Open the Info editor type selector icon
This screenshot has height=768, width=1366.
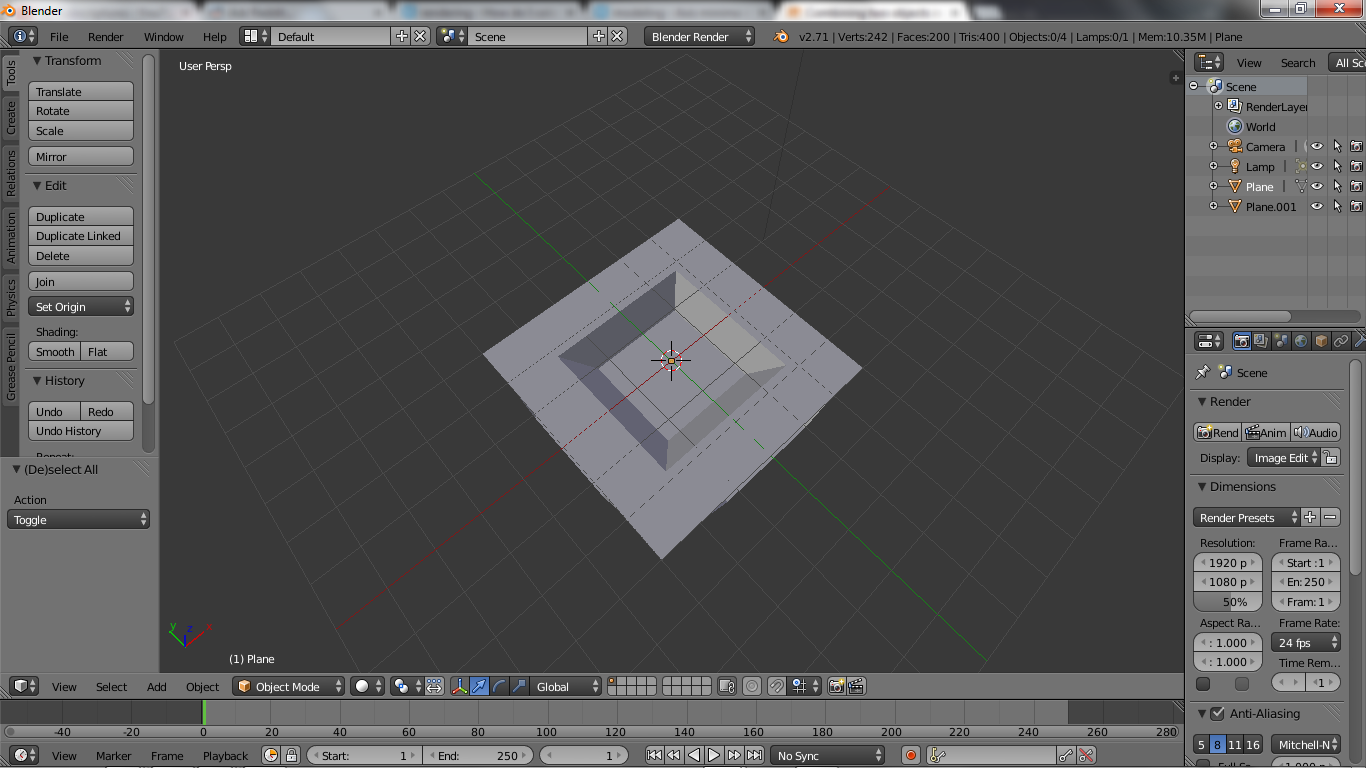(x=23, y=36)
